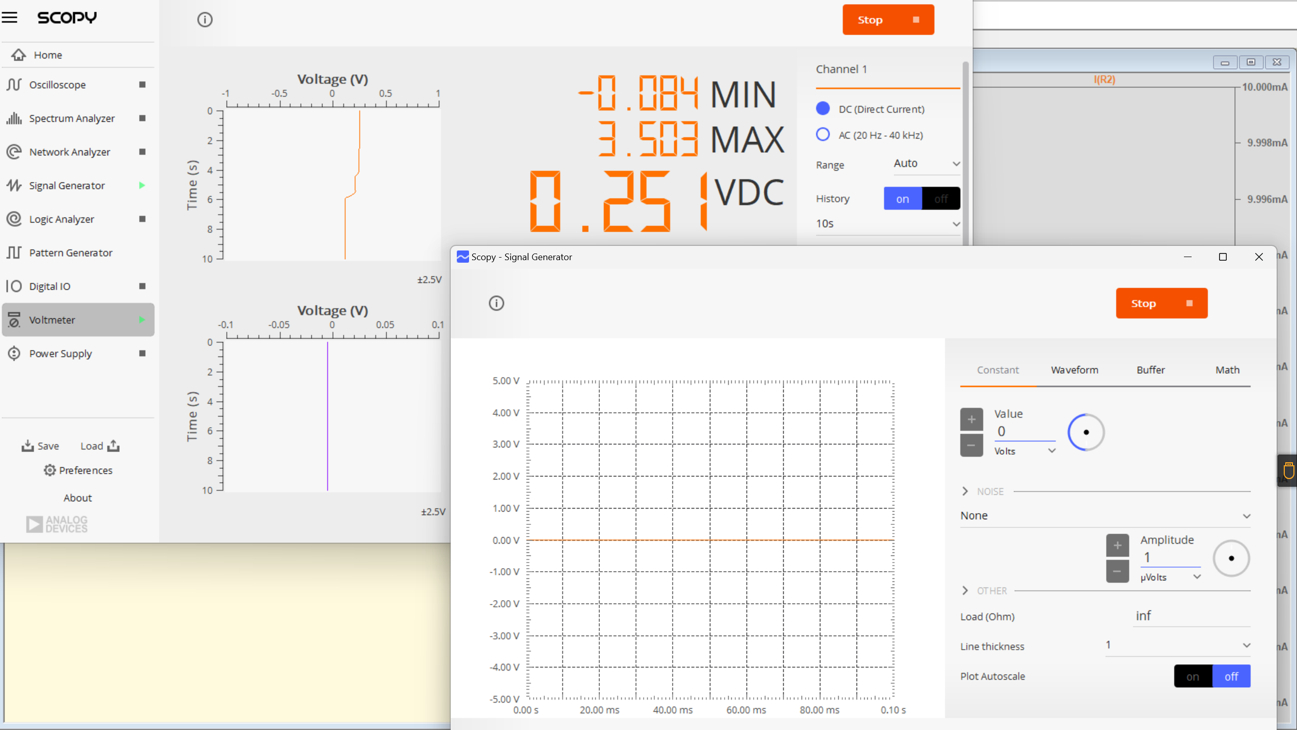Toggle run square next to Spectrum Analyzer
Image resolution: width=1299 pixels, height=730 pixels.
pos(142,118)
